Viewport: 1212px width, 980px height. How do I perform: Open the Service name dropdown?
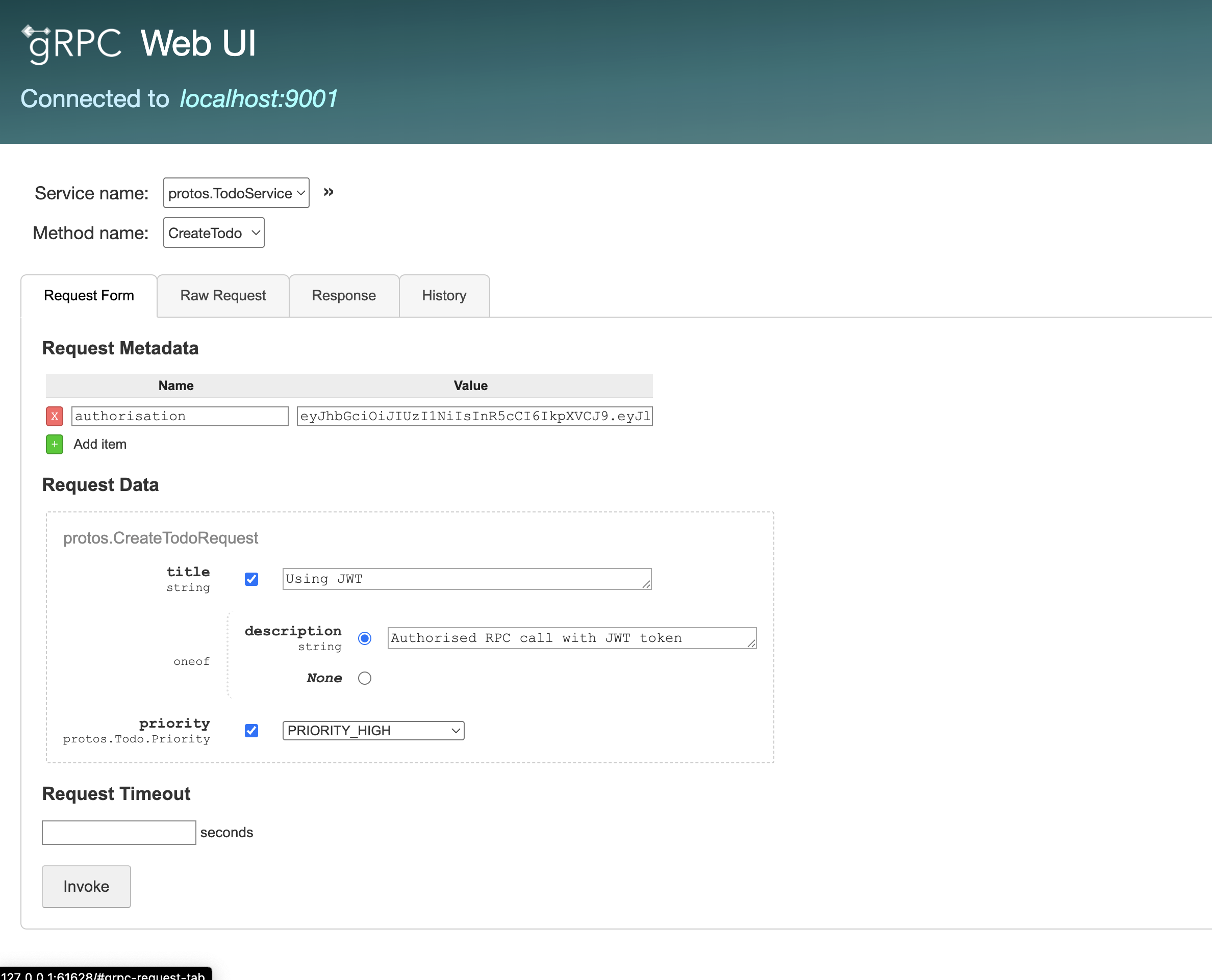236,193
